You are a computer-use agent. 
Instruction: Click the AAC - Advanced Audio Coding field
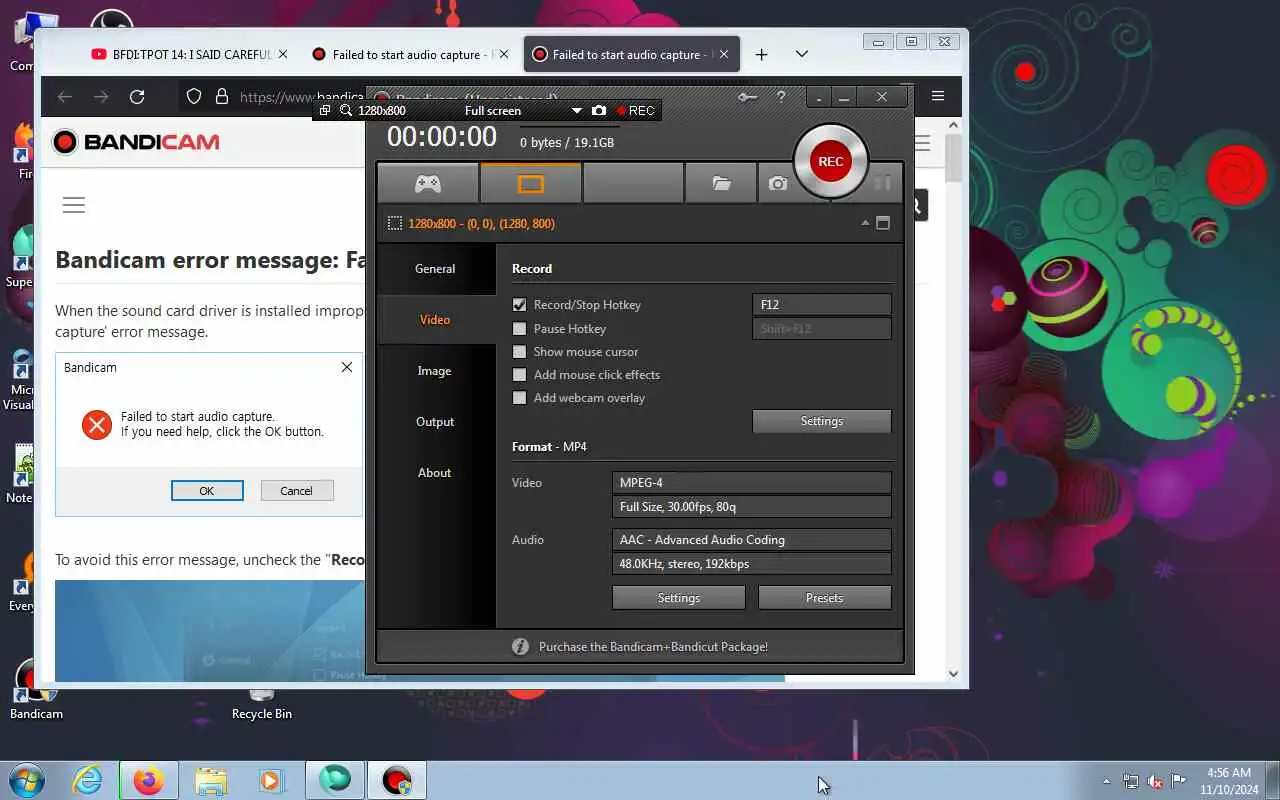click(751, 540)
